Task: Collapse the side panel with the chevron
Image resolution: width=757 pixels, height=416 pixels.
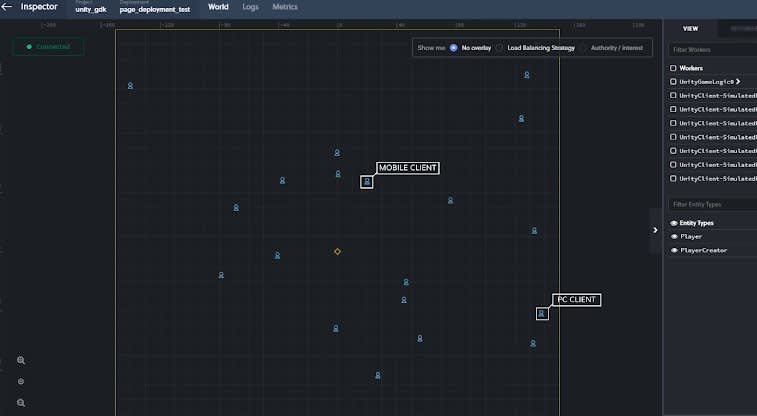Action: [x=655, y=230]
